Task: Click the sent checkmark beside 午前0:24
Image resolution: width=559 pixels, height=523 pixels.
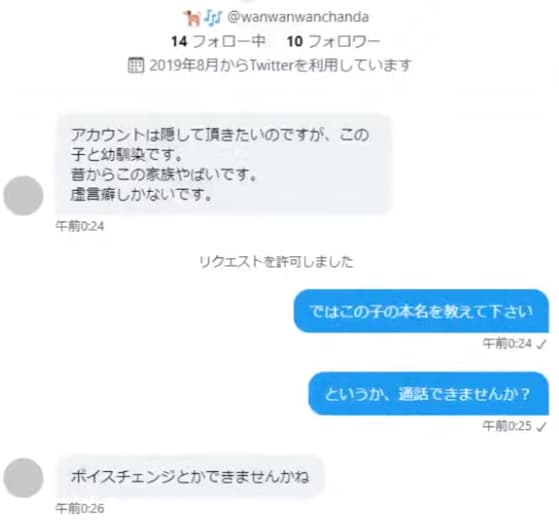Action: pyautogui.click(x=542, y=344)
